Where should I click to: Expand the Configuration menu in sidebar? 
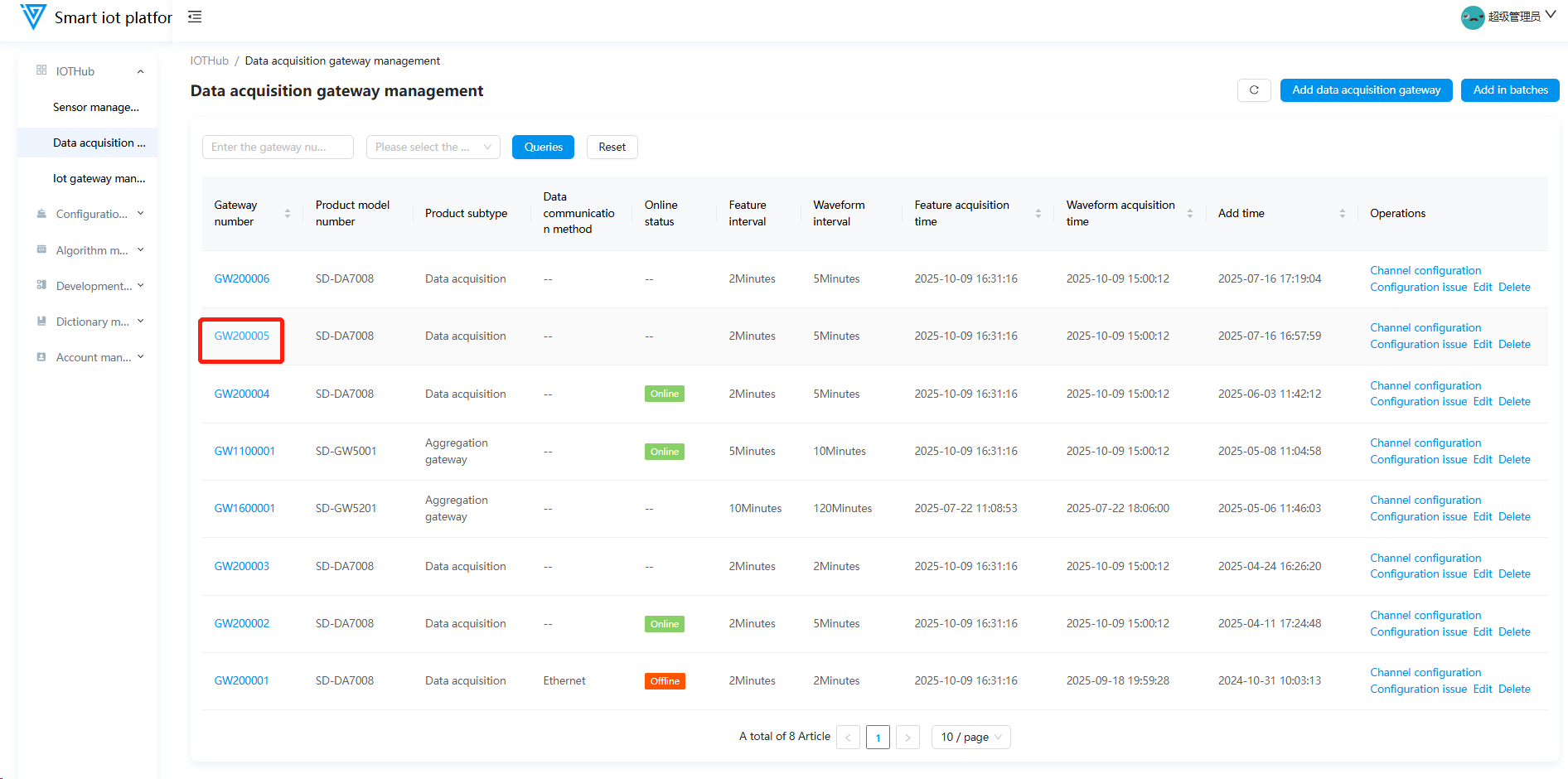(x=90, y=214)
